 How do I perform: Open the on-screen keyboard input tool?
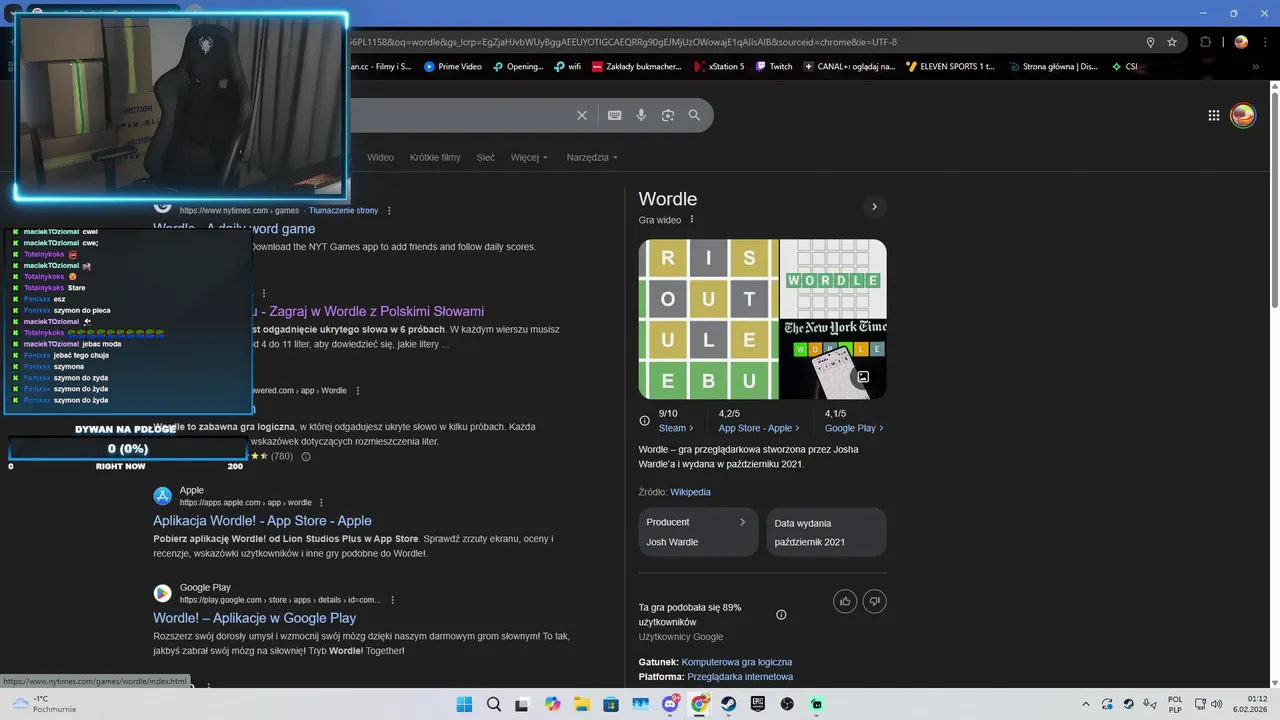click(x=615, y=115)
